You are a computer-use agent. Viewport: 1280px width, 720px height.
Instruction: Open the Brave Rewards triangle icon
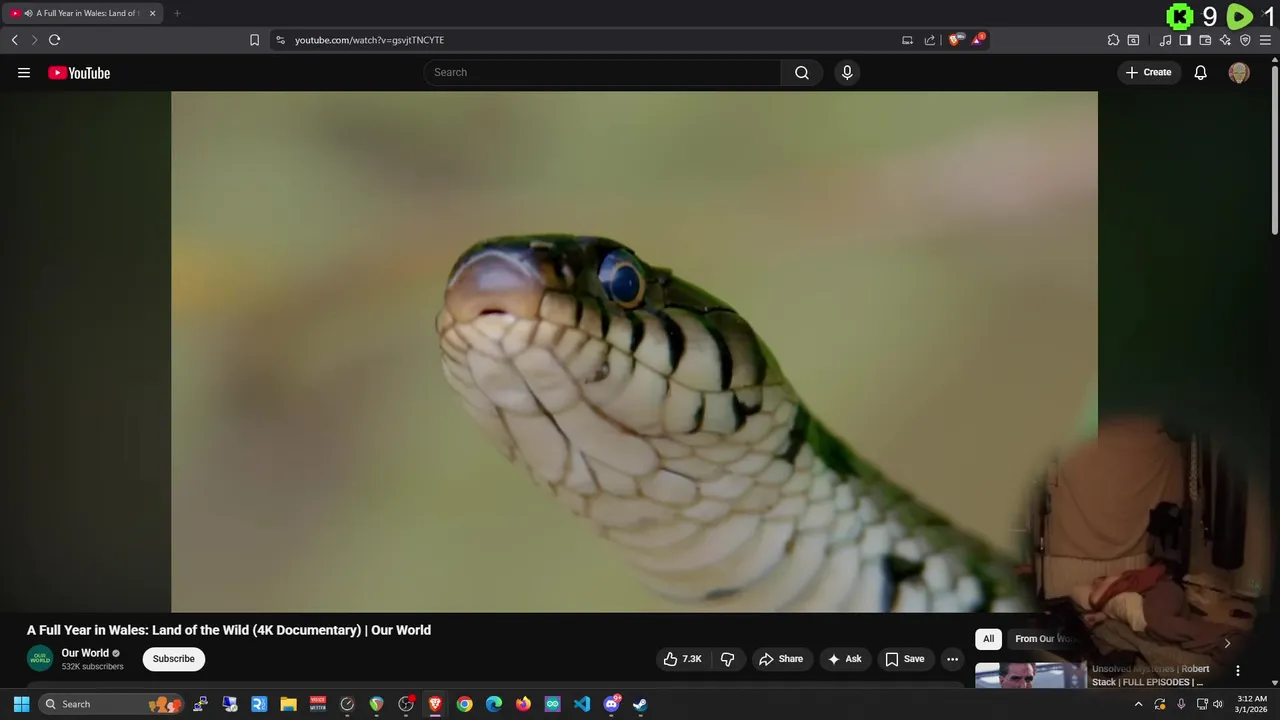click(x=979, y=40)
